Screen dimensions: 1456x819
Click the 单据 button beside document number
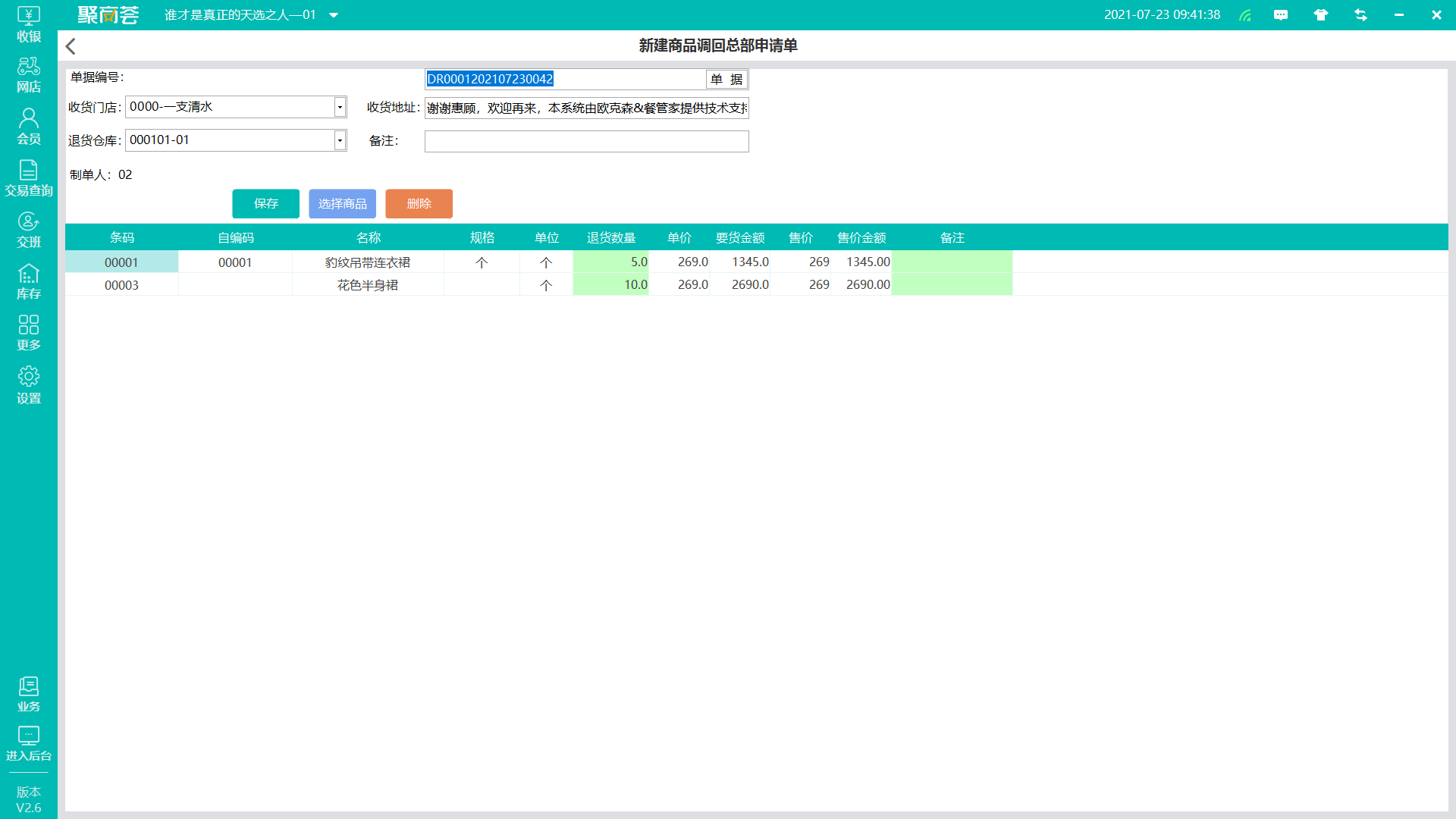coord(726,79)
